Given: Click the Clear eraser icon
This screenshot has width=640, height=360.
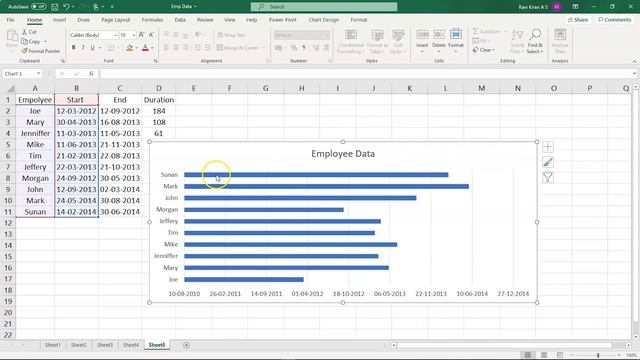Looking at the screenshot, I should pos(475,50).
